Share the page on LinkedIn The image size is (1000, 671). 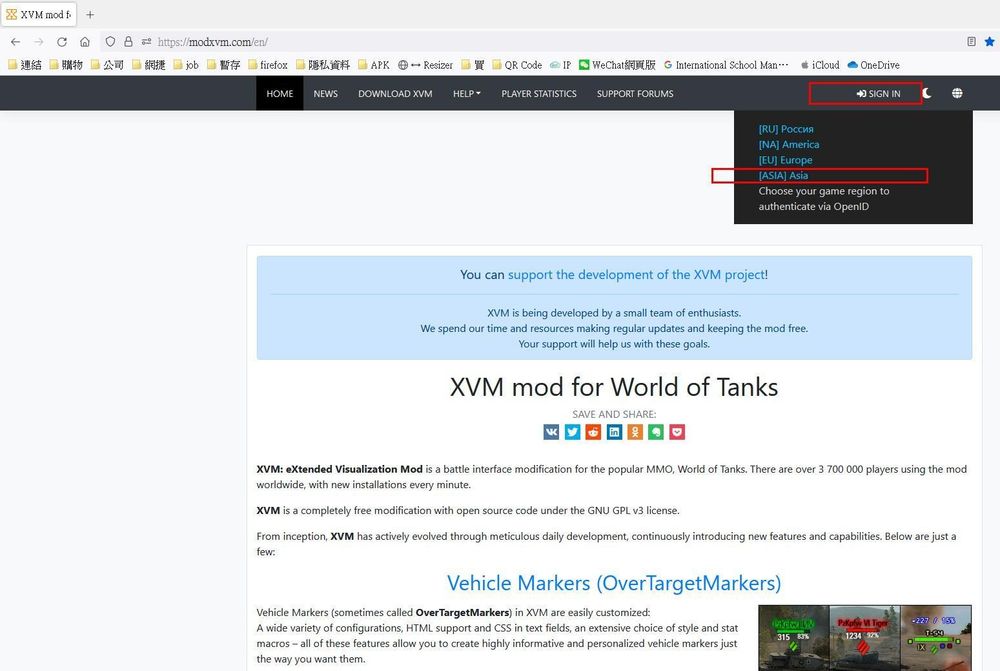click(x=614, y=432)
